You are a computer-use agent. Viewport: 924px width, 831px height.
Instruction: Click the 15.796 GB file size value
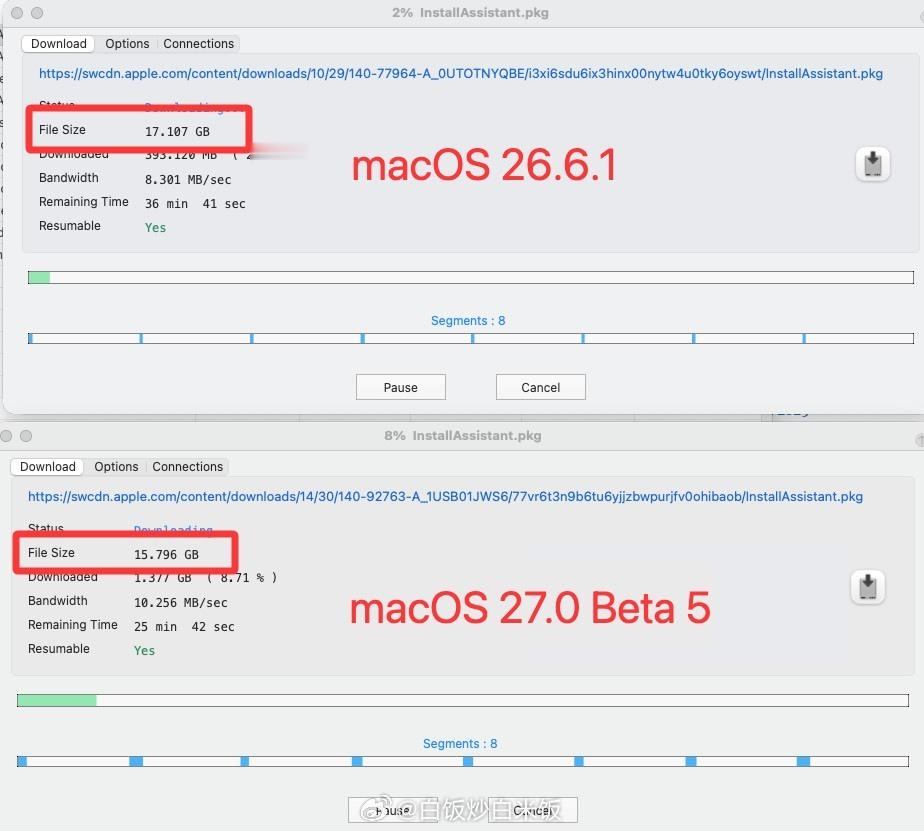166,555
